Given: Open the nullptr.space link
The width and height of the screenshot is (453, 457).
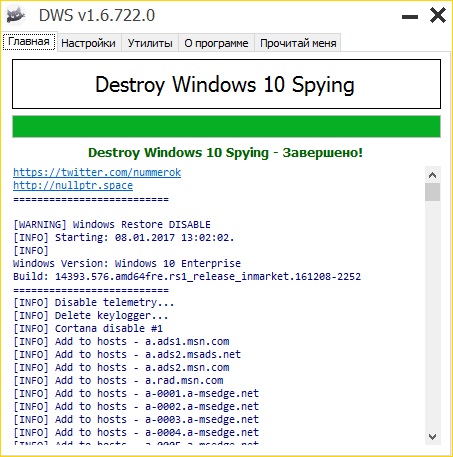Looking at the screenshot, I should coord(73,185).
